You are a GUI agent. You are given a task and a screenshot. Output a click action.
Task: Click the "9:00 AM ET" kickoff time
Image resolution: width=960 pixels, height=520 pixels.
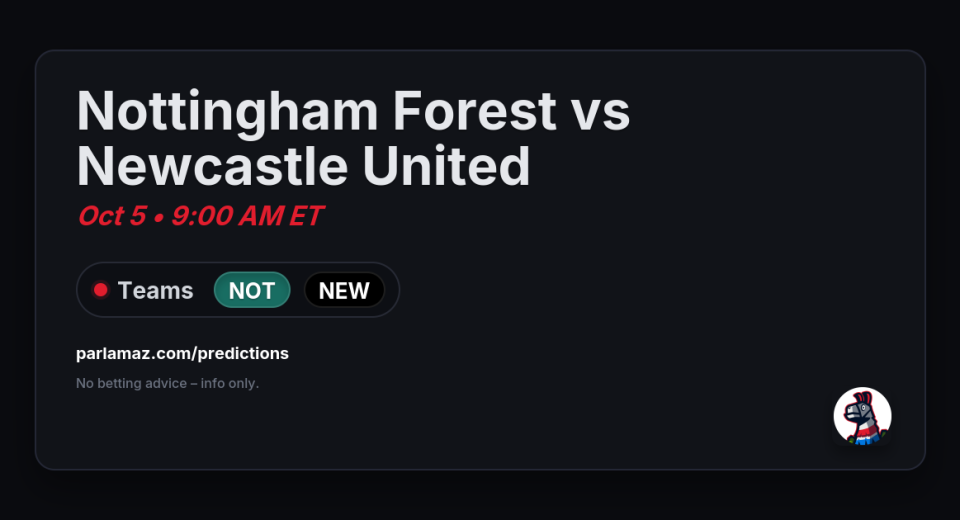pyautogui.click(x=247, y=215)
